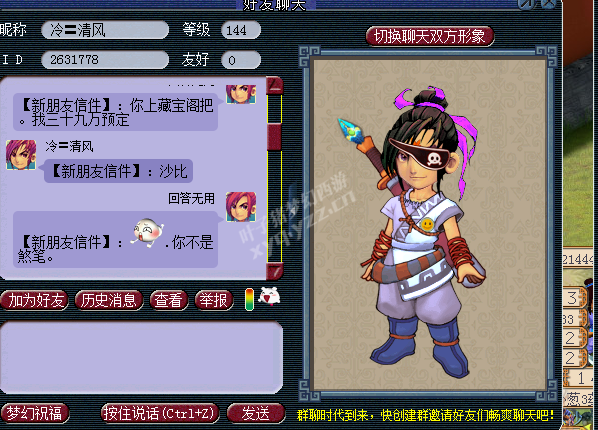Click the scroll-up arrow of chat log
Viewport: 598px width, 430px height.
(x=275, y=86)
